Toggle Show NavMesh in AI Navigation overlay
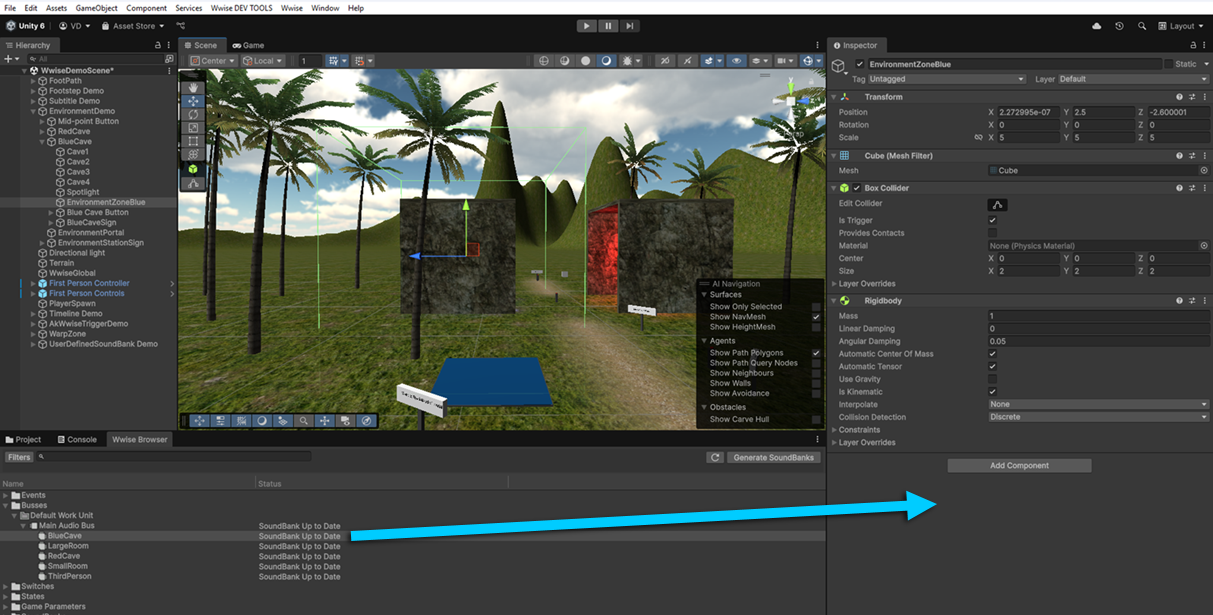1213x615 pixels. click(x=816, y=317)
